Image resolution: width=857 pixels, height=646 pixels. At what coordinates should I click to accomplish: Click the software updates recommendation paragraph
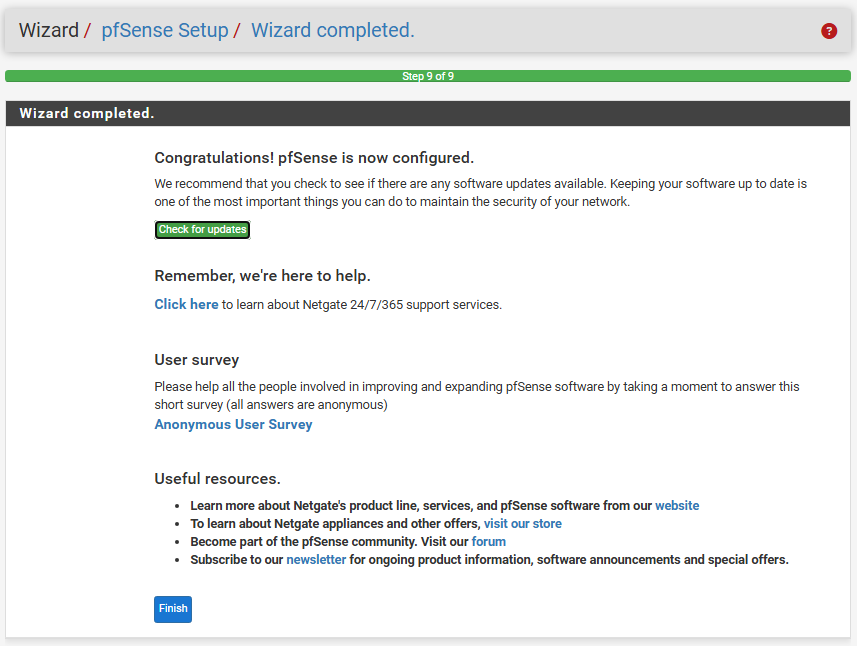480,193
